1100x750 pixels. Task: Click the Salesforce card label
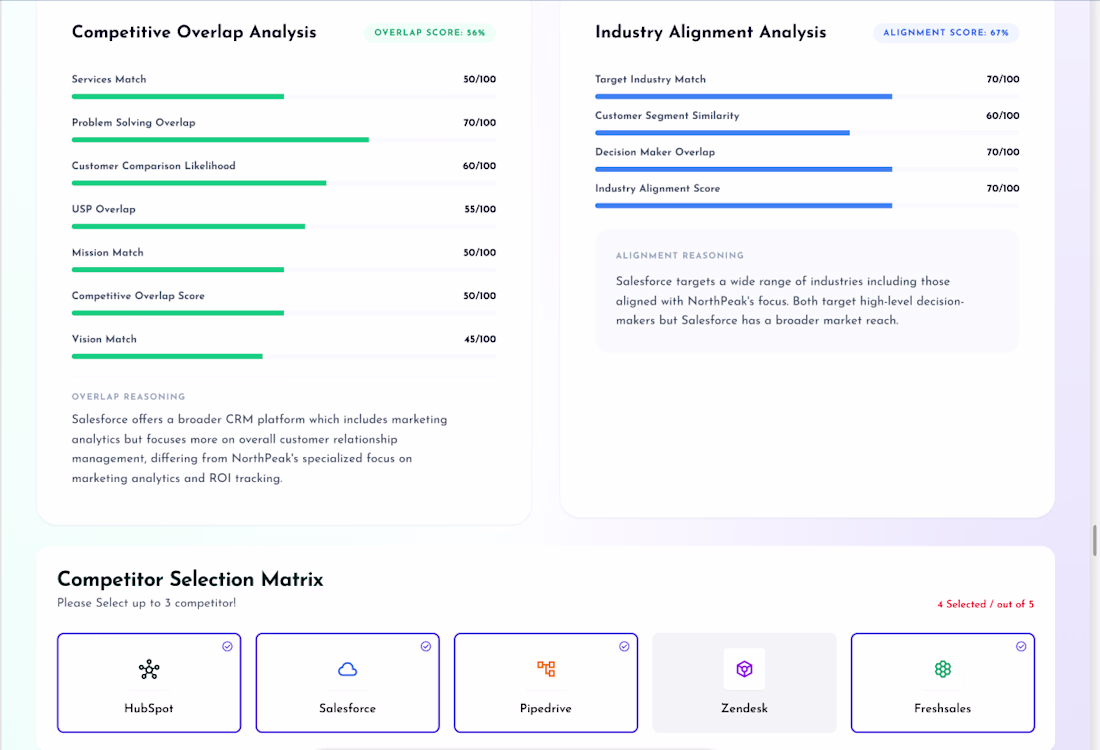click(x=347, y=709)
